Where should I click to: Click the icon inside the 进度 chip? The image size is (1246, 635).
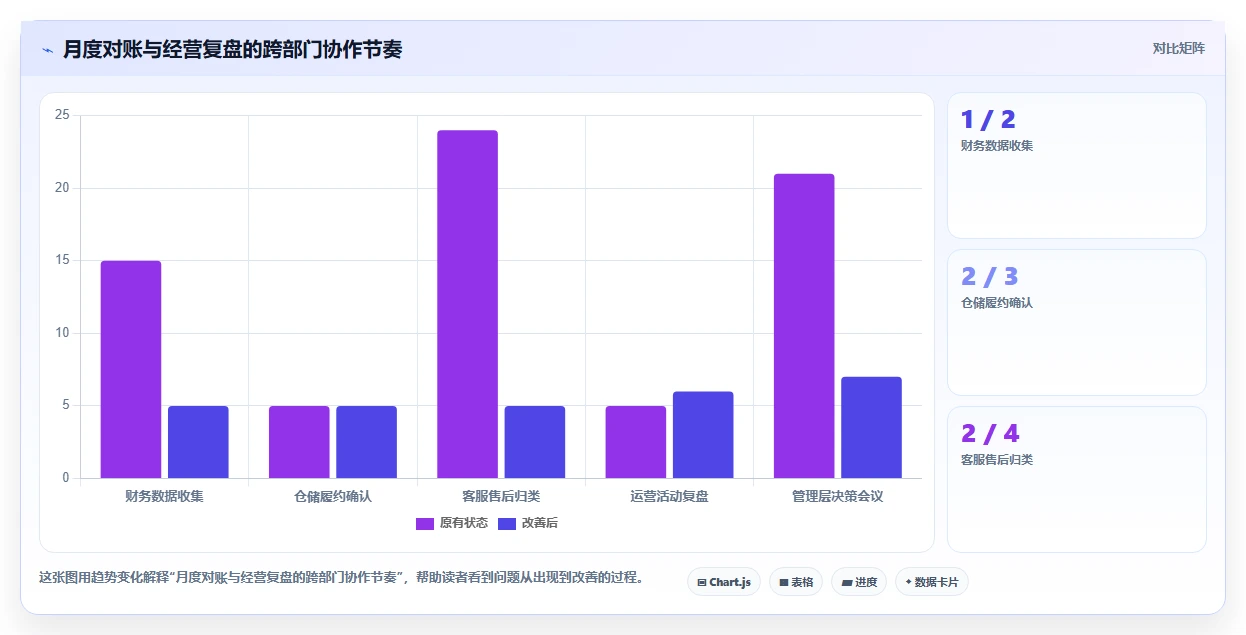click(x=847, y=582)
